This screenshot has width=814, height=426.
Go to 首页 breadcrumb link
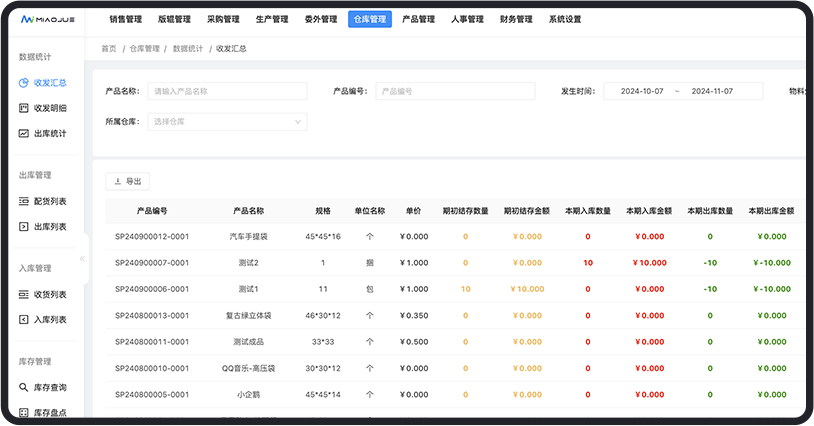pos(109,49)
